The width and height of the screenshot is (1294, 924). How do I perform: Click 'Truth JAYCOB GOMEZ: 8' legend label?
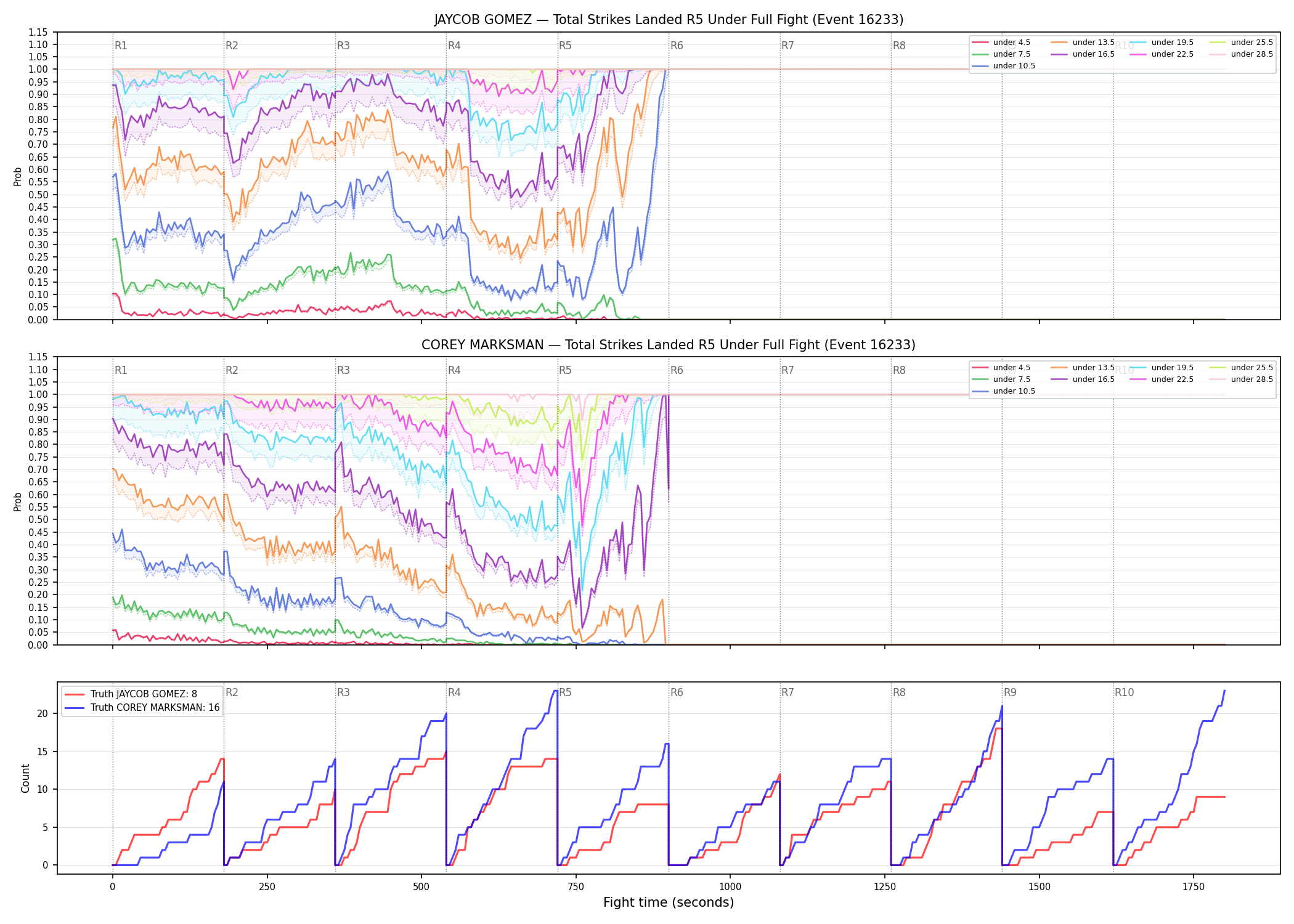click(x=144, y=694)
